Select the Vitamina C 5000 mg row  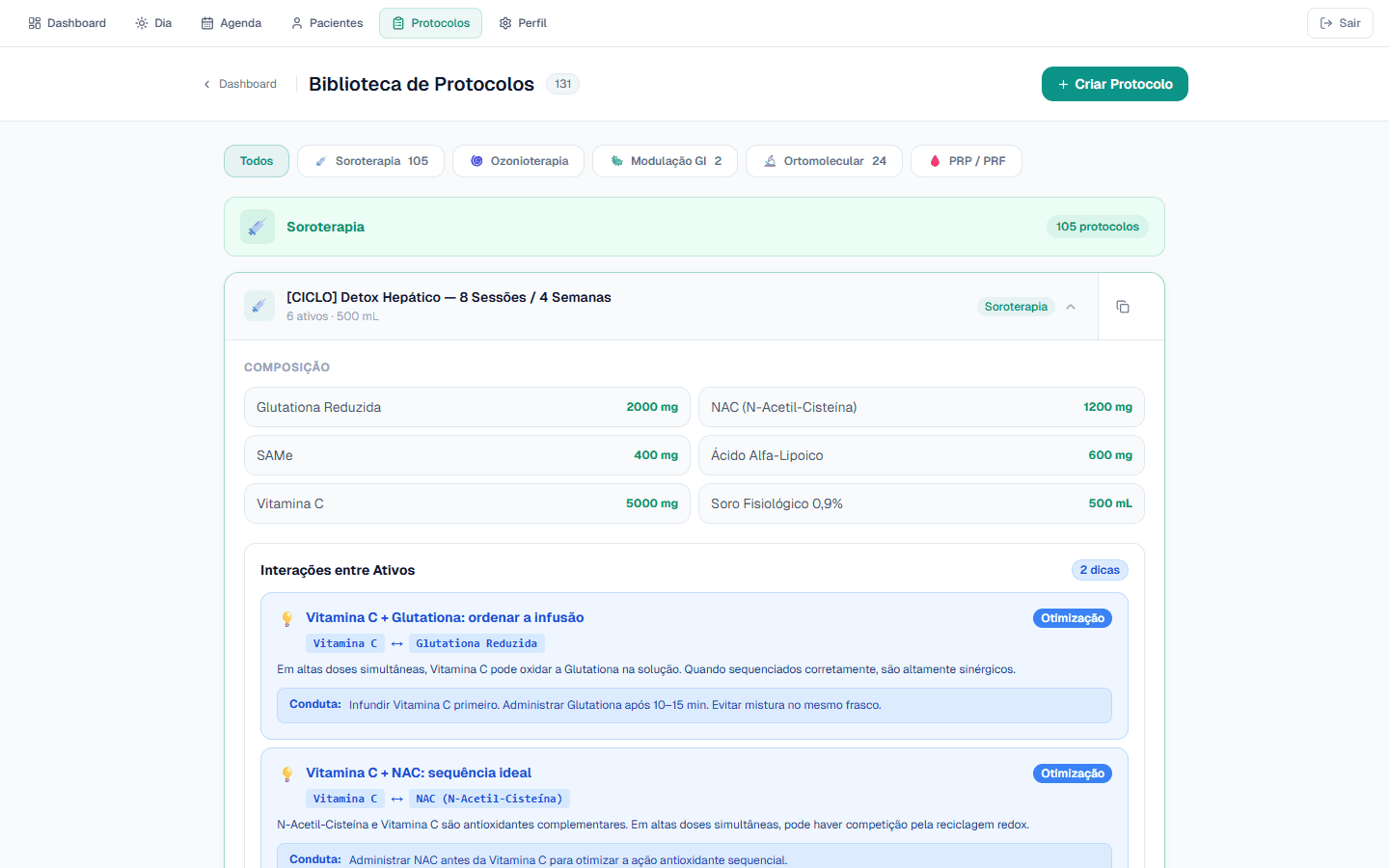(467, 503)
